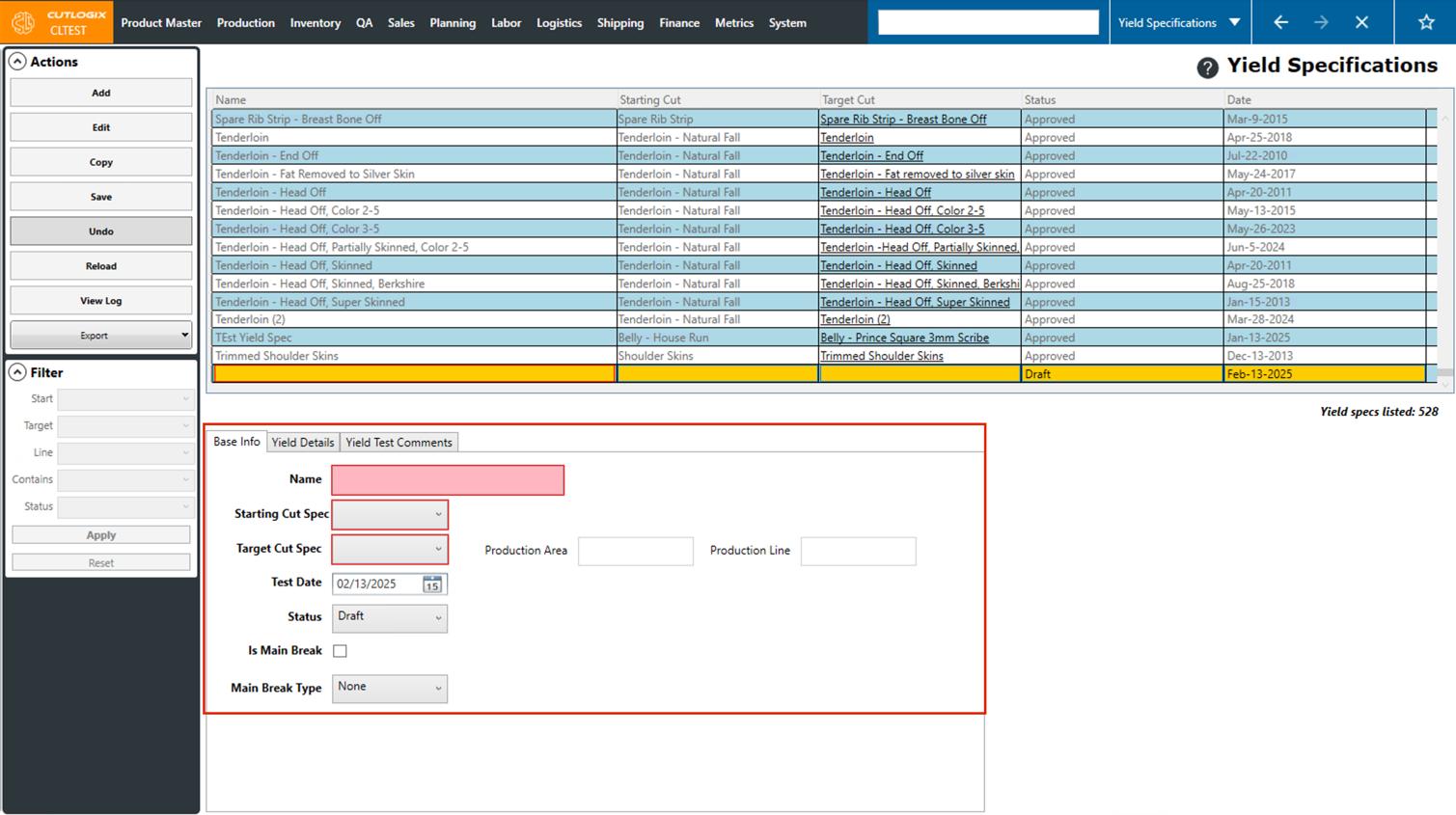Collapse the Actions panel chevron
Image resolution: width=1456 pixels, height=815 pixels.
click(17, 62)
